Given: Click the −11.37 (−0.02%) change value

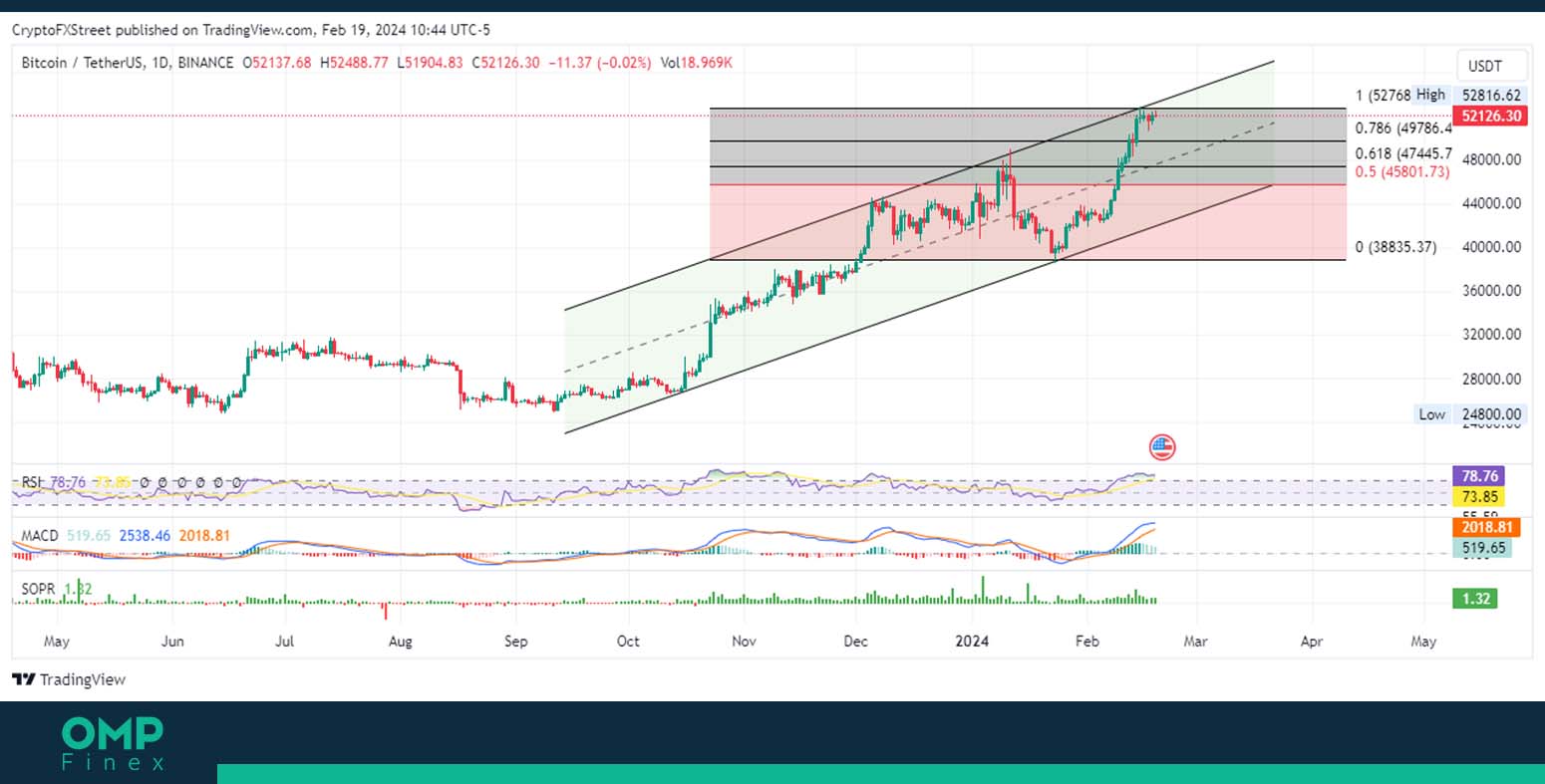Looking at the screenshot, I should tap(600, 62).
